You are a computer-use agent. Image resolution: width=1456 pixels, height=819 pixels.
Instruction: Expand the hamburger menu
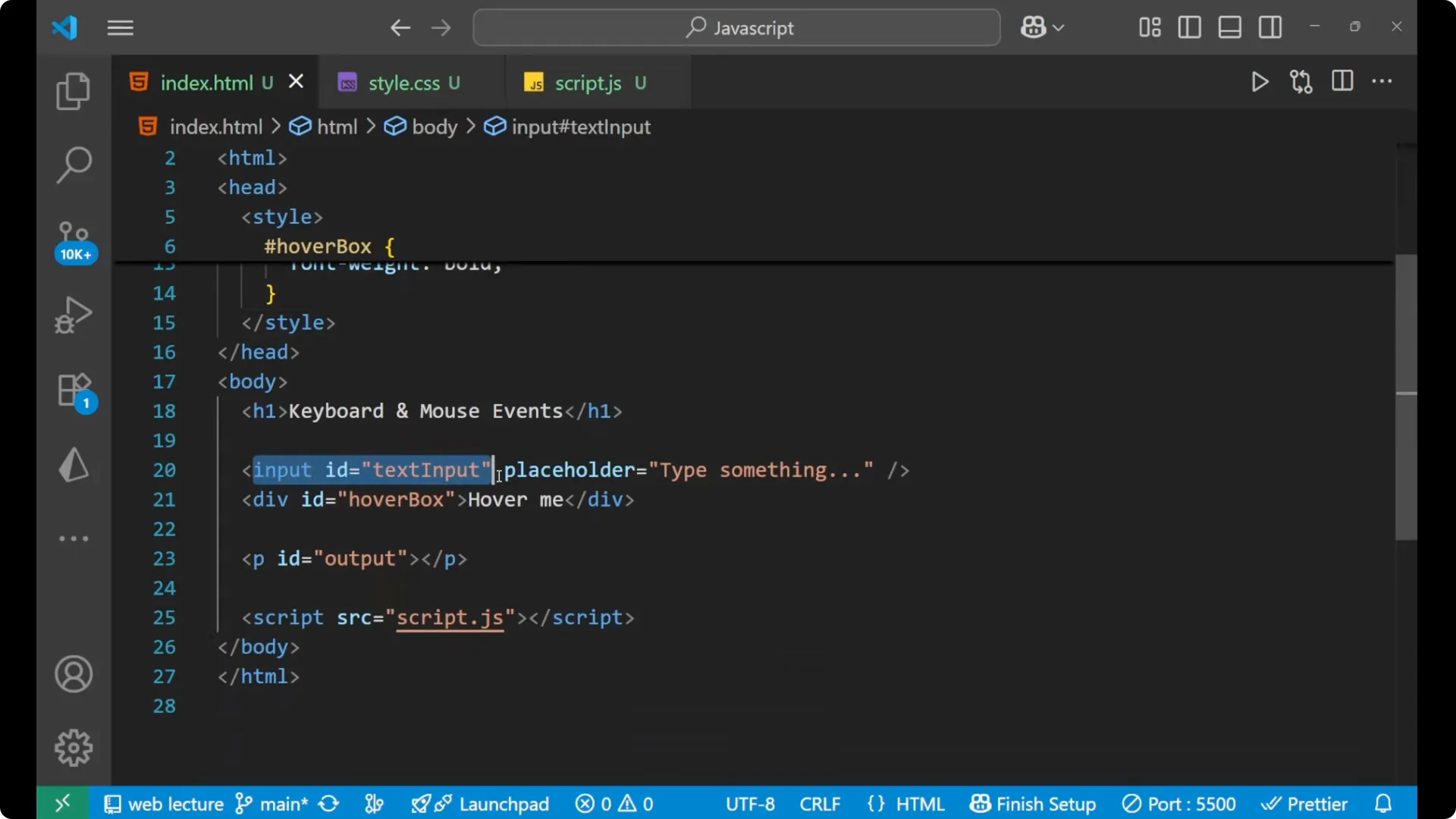click(x=120, y=27)
